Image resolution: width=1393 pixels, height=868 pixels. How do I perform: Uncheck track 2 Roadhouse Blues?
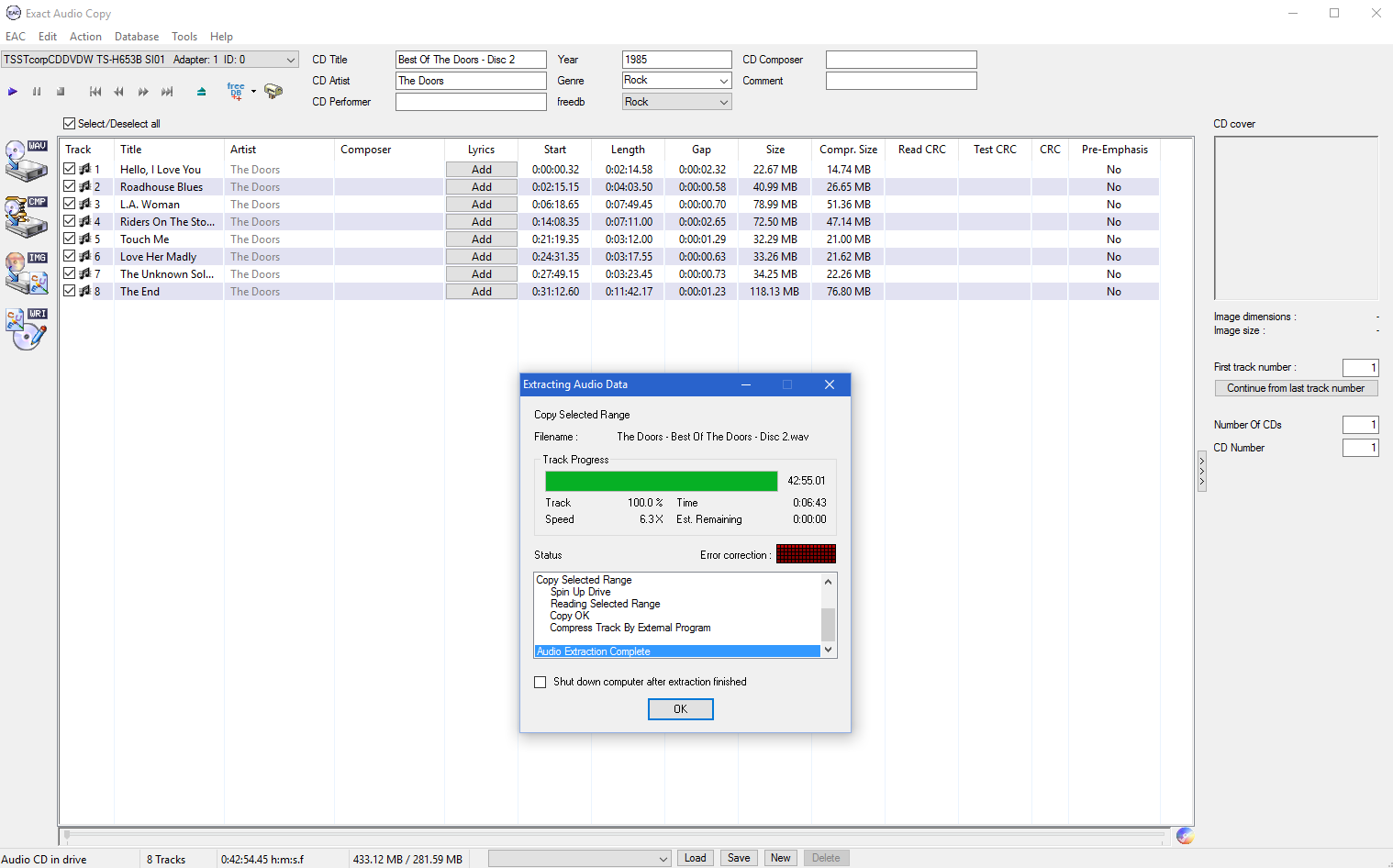pyautogui.click(x=69, y=186)
